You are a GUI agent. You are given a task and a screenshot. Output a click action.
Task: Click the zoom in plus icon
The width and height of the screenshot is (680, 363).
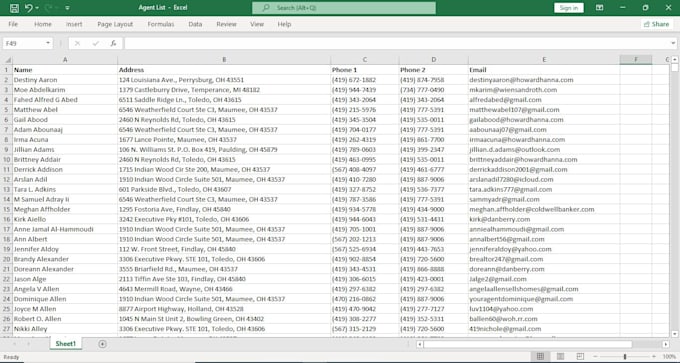[654, 356]
